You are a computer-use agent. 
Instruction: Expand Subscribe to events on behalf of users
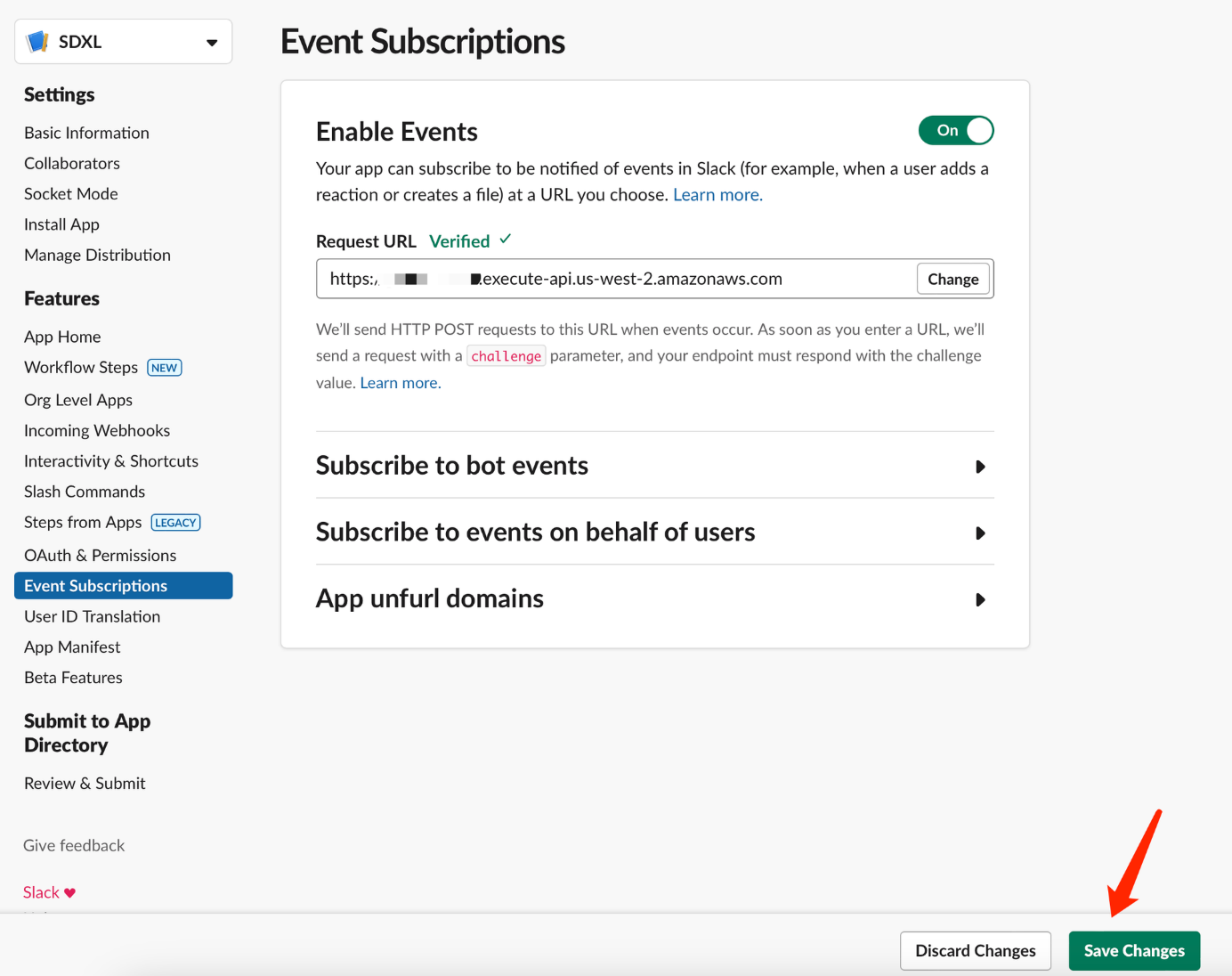point(655,533)
